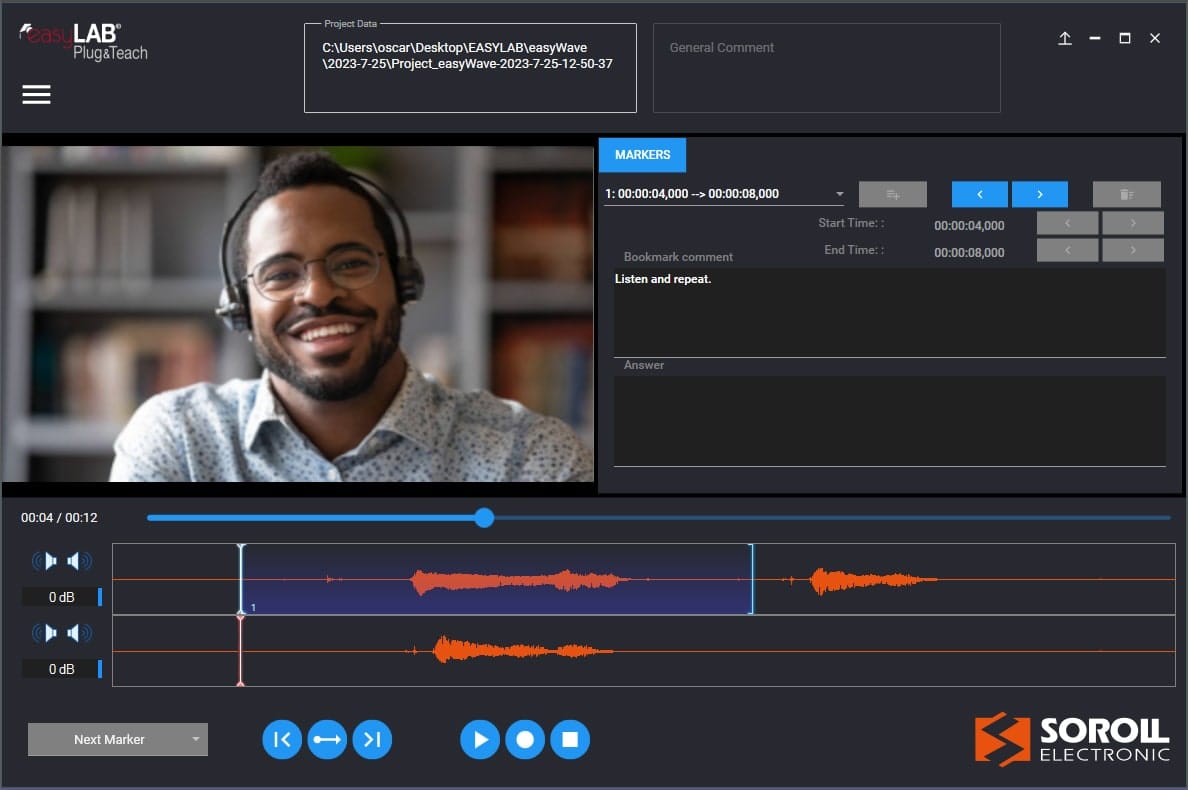Select the MARKERS tab
1188x790 pixels.
click(x=642, y=155)
